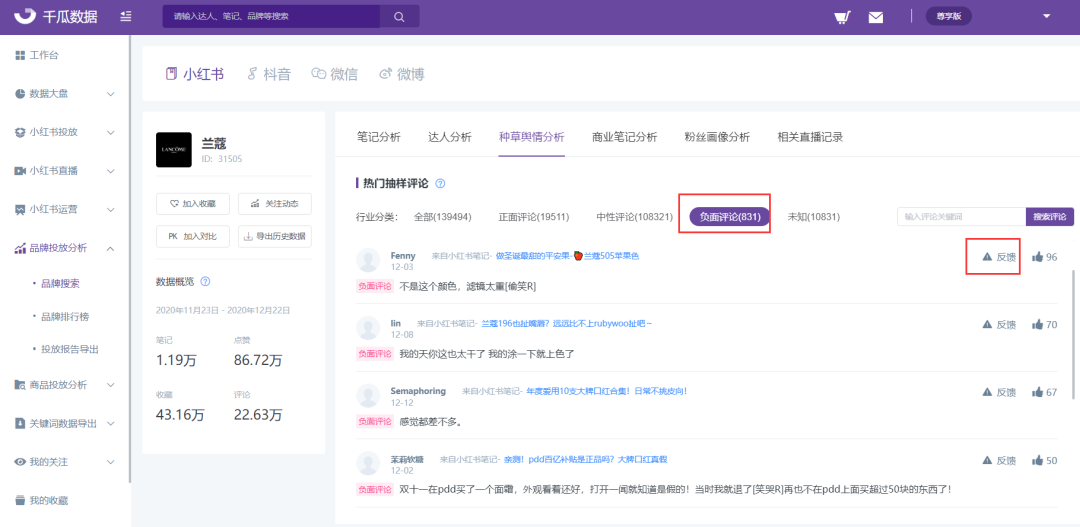Image resolution: width=1080 pixels, height=527 pixels.
Task: Click the 千瓜数据 logo
Action: [56, 16]
